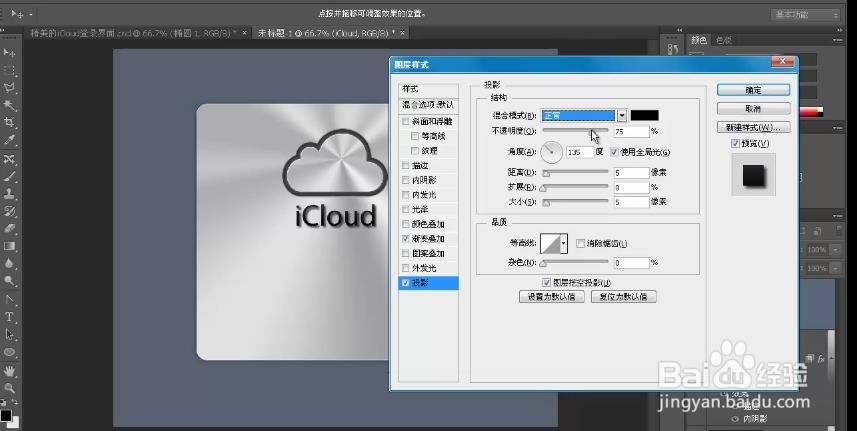
Task: Select 混合选项:默认 in style list
Action: click(428, 104)
